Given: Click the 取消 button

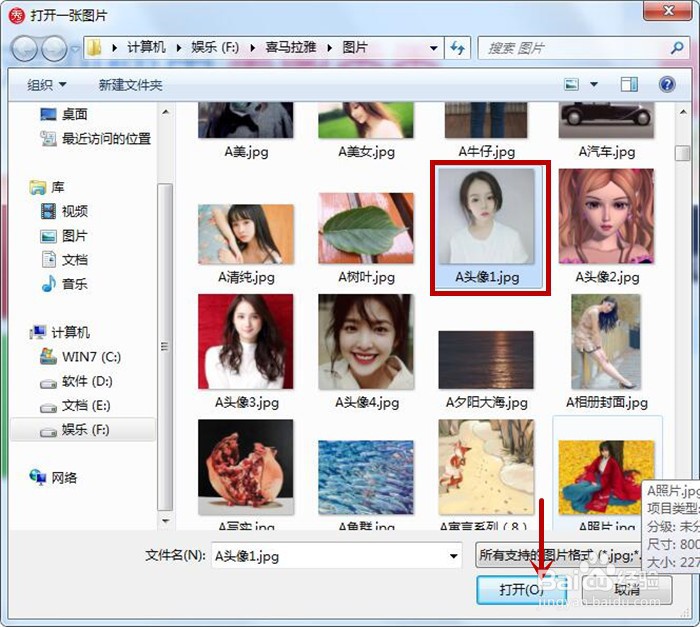Looking at the screenshot, I should click(627, 590).
